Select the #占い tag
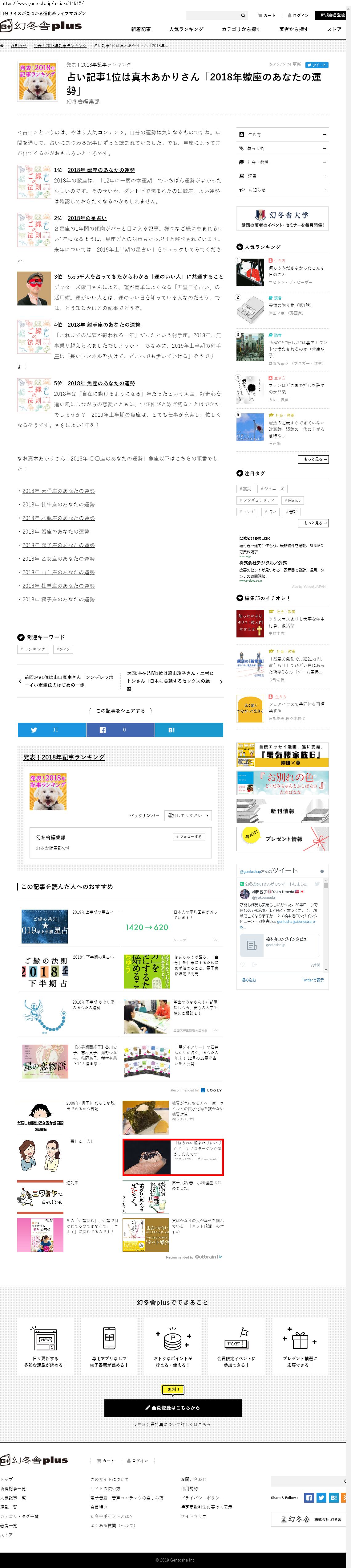The width and height of the screenshot is (351, 1568). click(x=270, y=512)
